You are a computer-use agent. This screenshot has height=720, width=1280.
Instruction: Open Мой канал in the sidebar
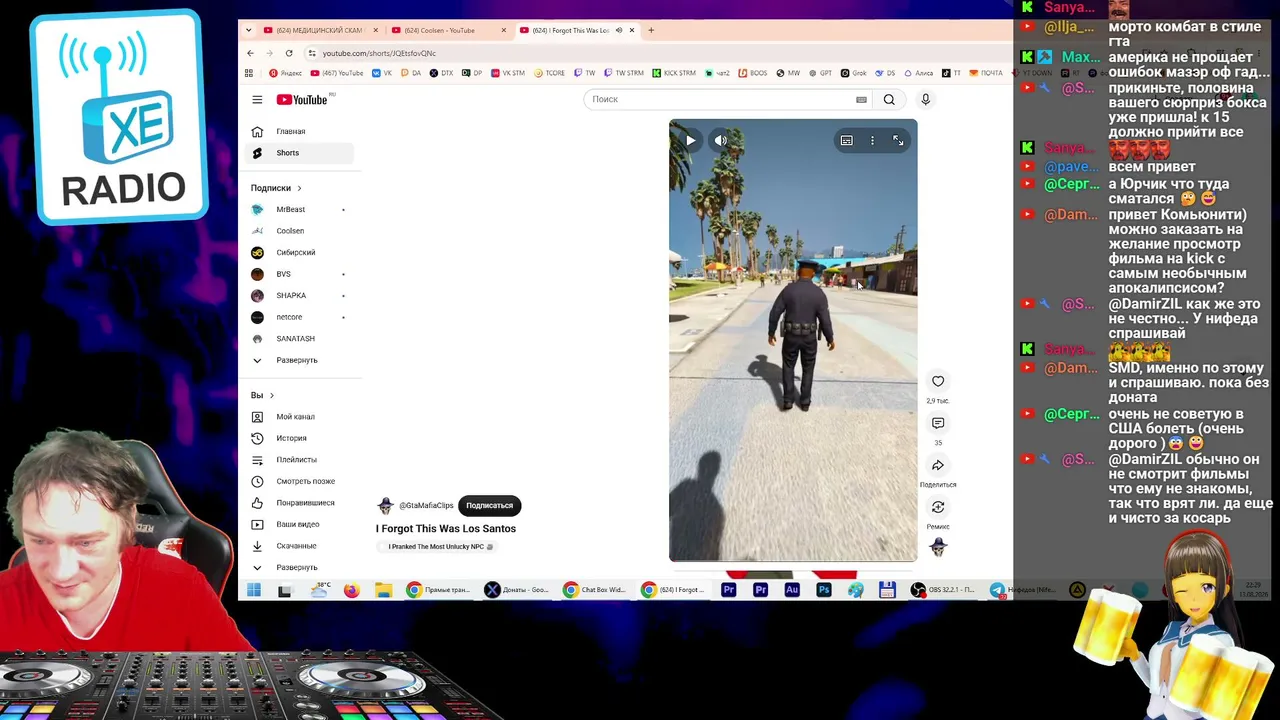[x=300, y=417]
